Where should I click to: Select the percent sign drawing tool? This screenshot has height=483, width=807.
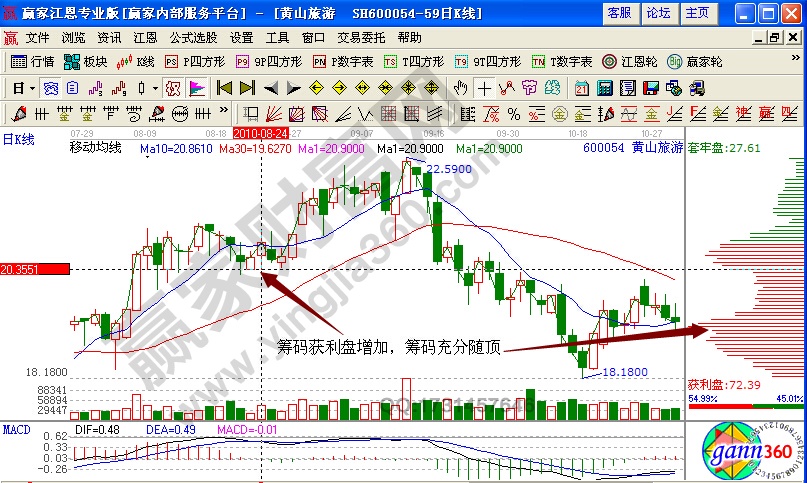[x=513, y=112]
